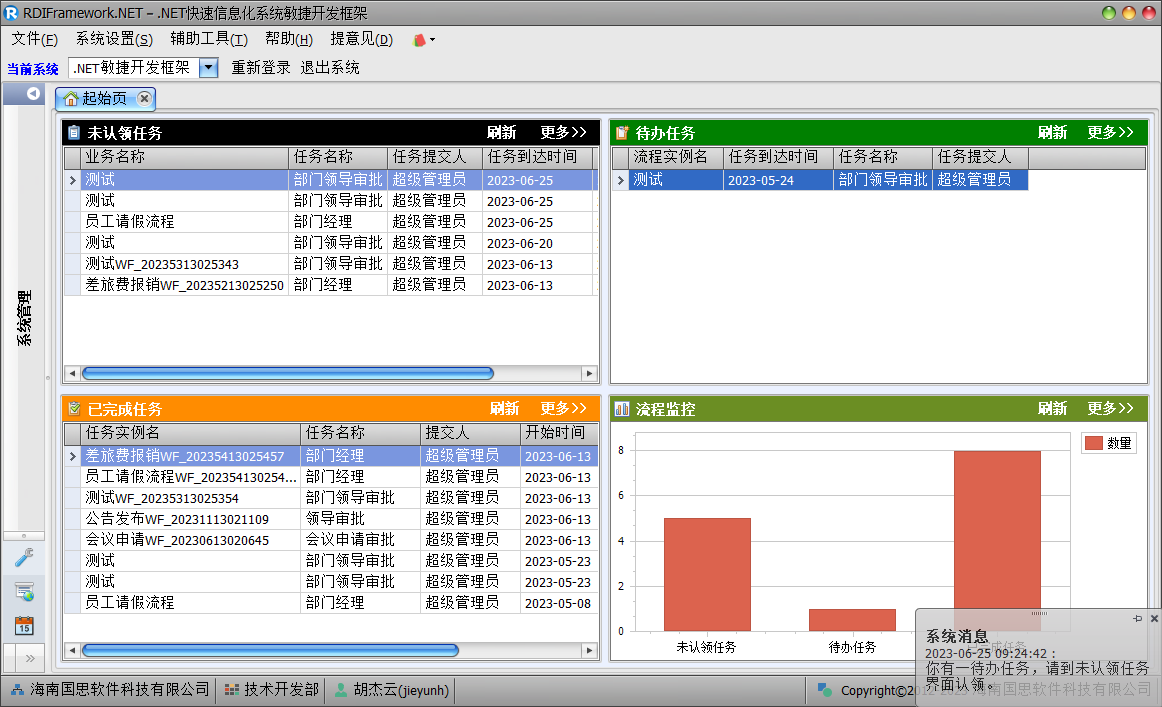Screen dimensions: 1162x707
Task: Collapse the left navigation panel arrow
Action: 33,94
